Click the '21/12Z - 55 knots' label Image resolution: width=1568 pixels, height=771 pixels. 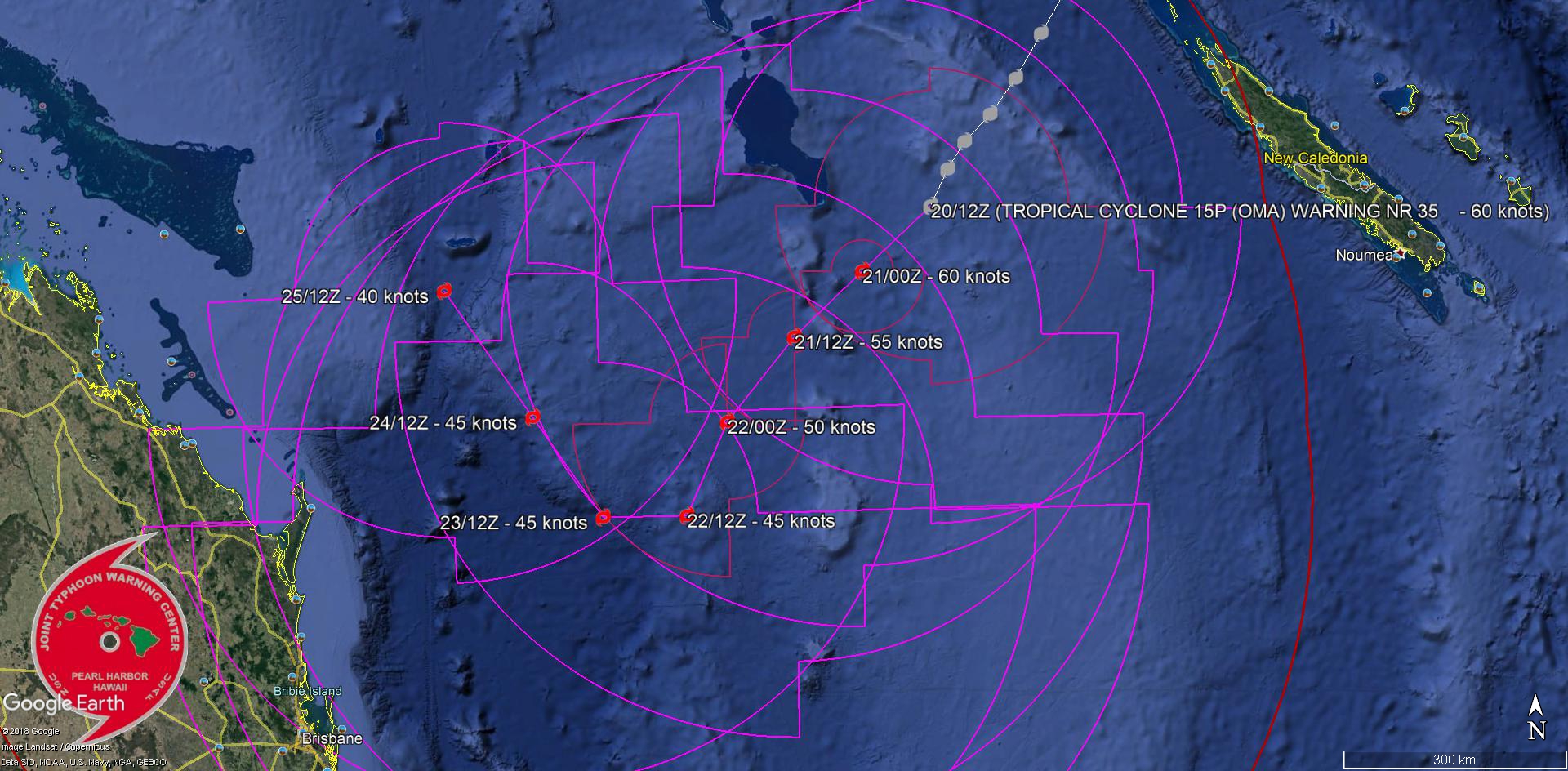coord(869,342)
